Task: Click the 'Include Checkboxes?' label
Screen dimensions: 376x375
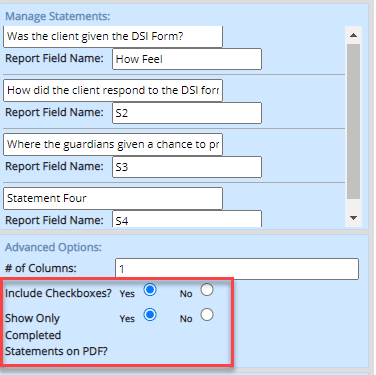Action: 58,293
